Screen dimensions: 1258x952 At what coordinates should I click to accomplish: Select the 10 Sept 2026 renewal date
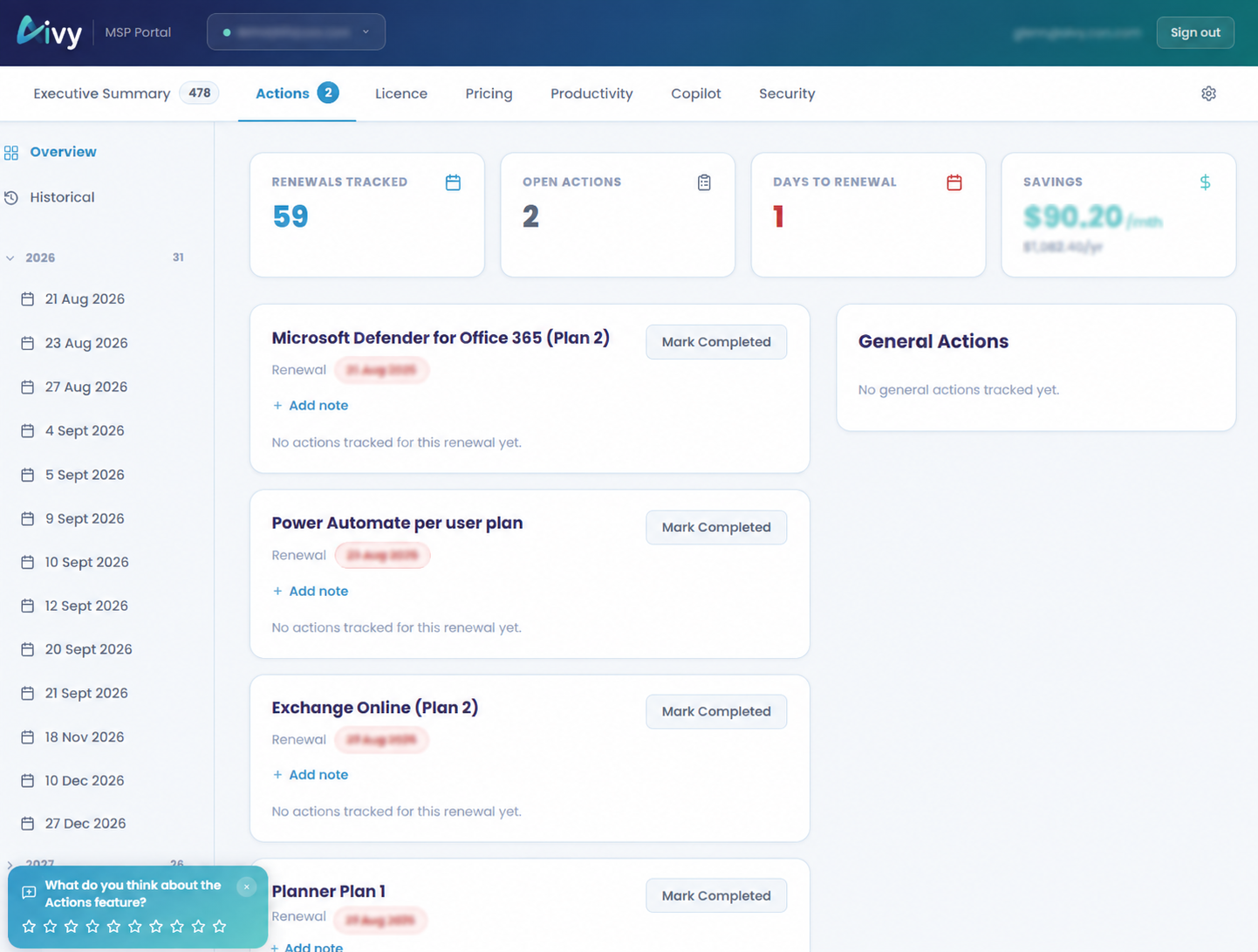click(x=86, y=562)
